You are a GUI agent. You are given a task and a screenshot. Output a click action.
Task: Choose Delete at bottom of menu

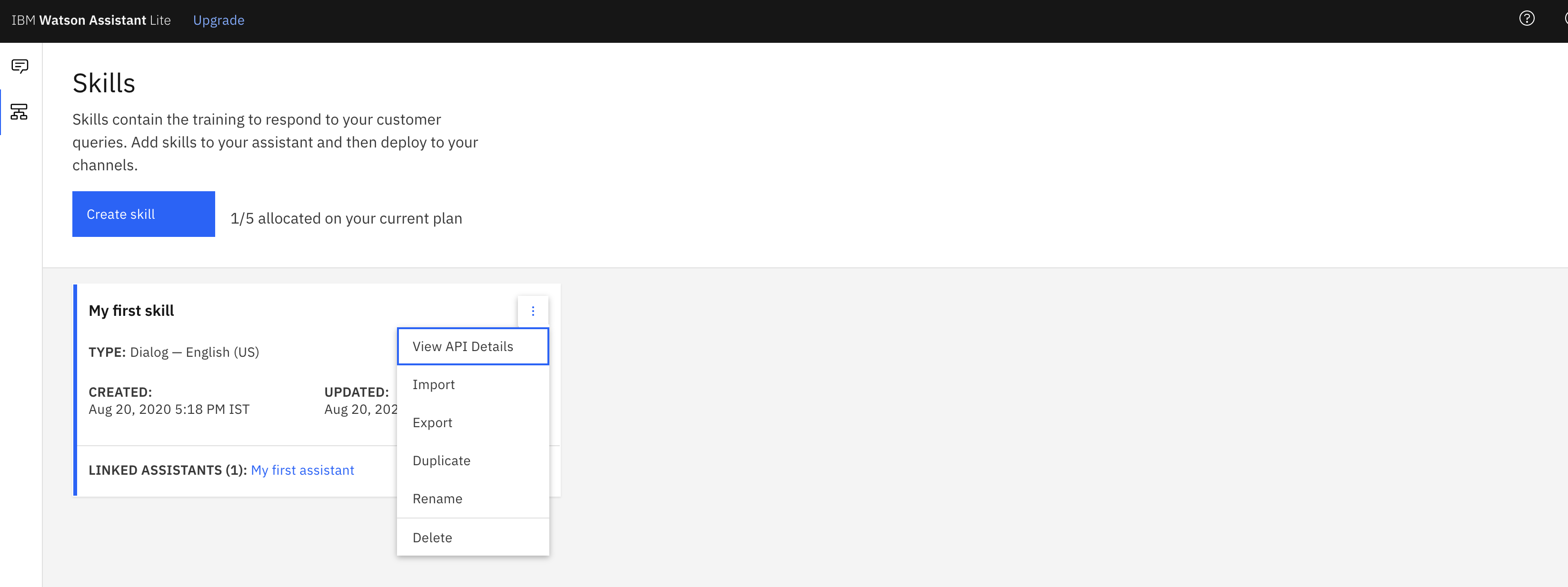473,537
